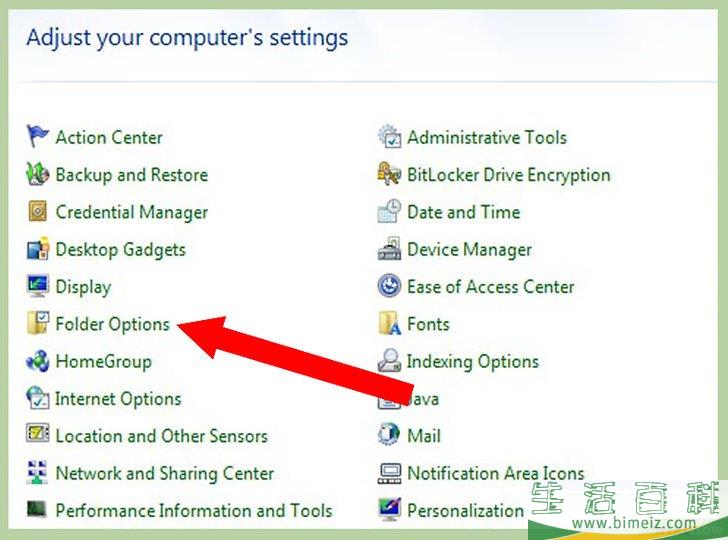Open the Folder Options icon
Image resolution: width=728 pixels, height=540 pixels.
37,323
